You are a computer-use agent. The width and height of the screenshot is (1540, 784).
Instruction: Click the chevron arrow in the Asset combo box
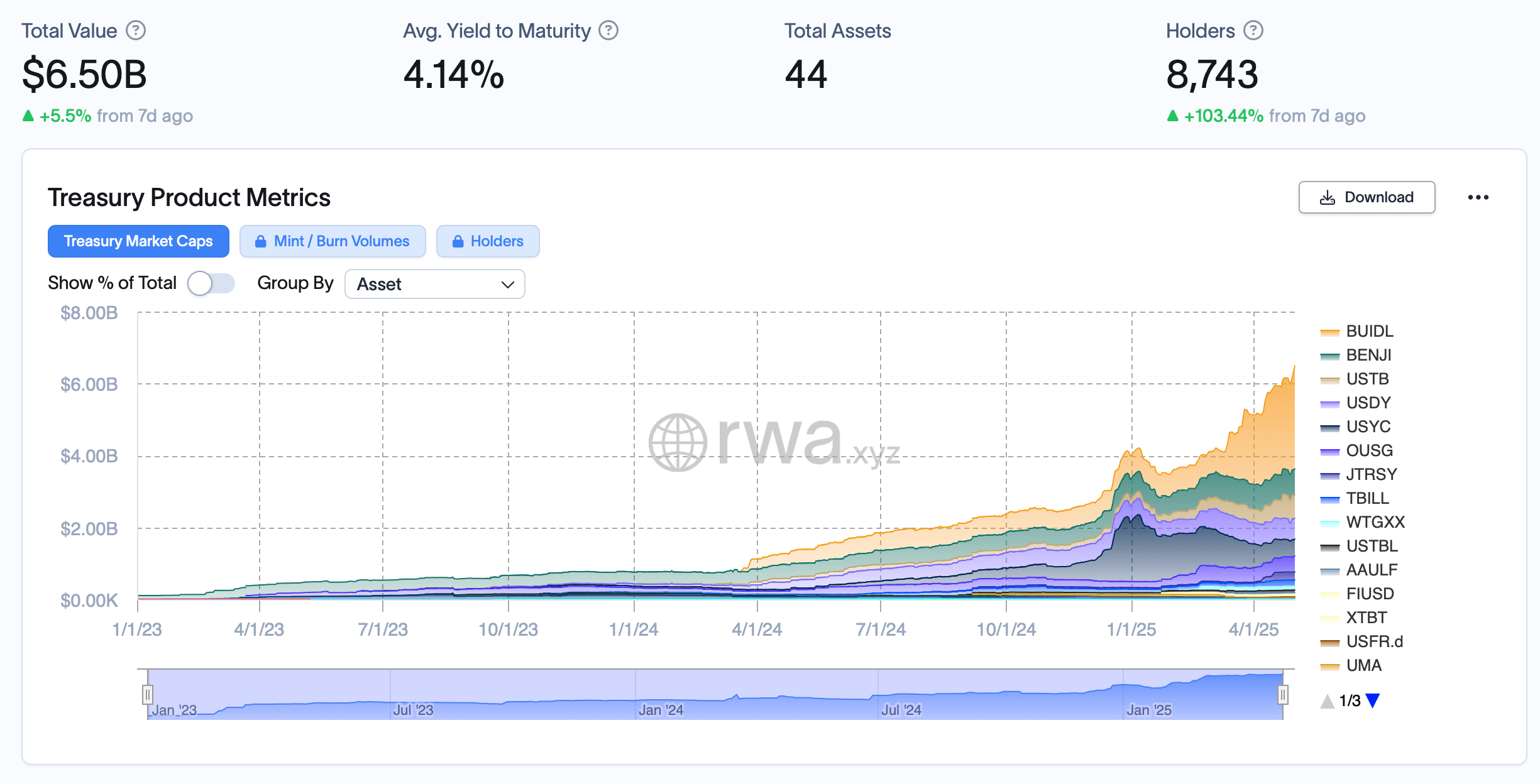point(508,285)
